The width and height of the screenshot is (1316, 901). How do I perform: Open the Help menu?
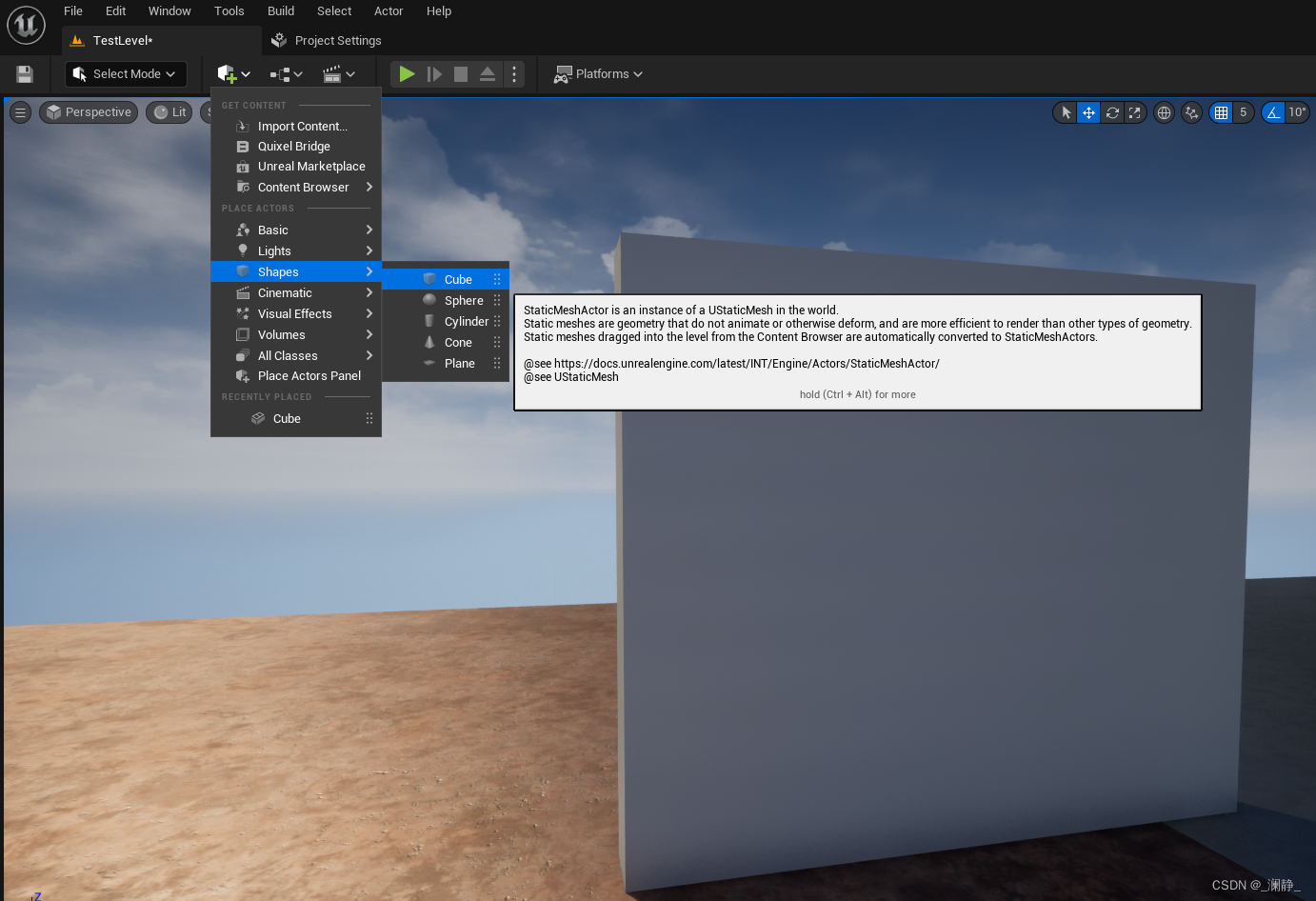[439, 11]
